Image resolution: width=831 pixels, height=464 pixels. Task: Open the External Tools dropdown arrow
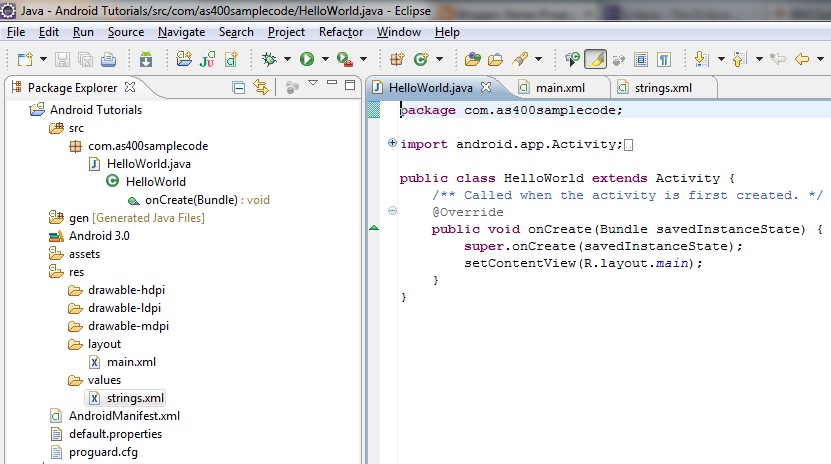coord(364,59)
